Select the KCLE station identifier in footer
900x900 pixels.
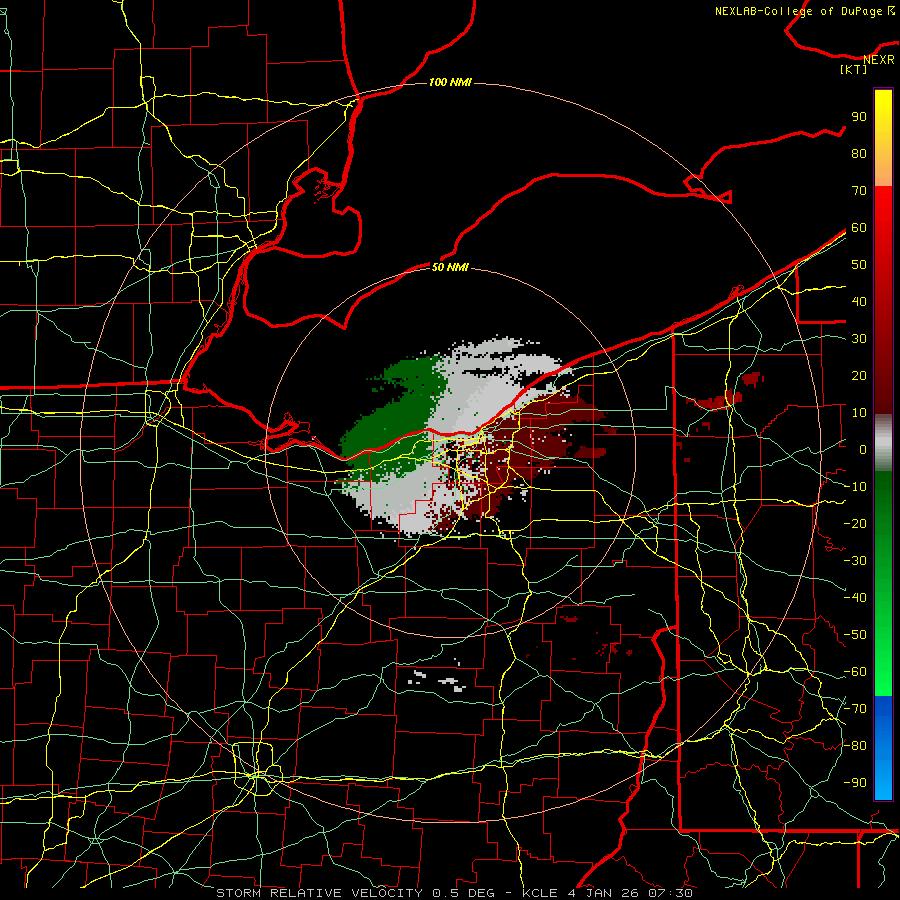tap(540, 893)
